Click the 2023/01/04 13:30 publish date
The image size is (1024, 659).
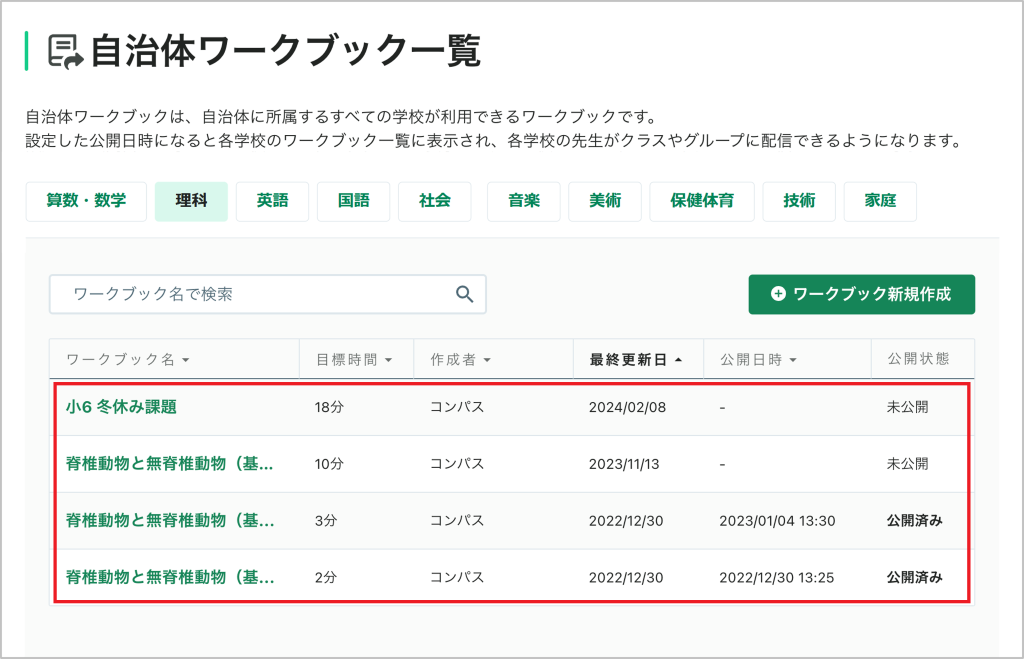point(777,521)
